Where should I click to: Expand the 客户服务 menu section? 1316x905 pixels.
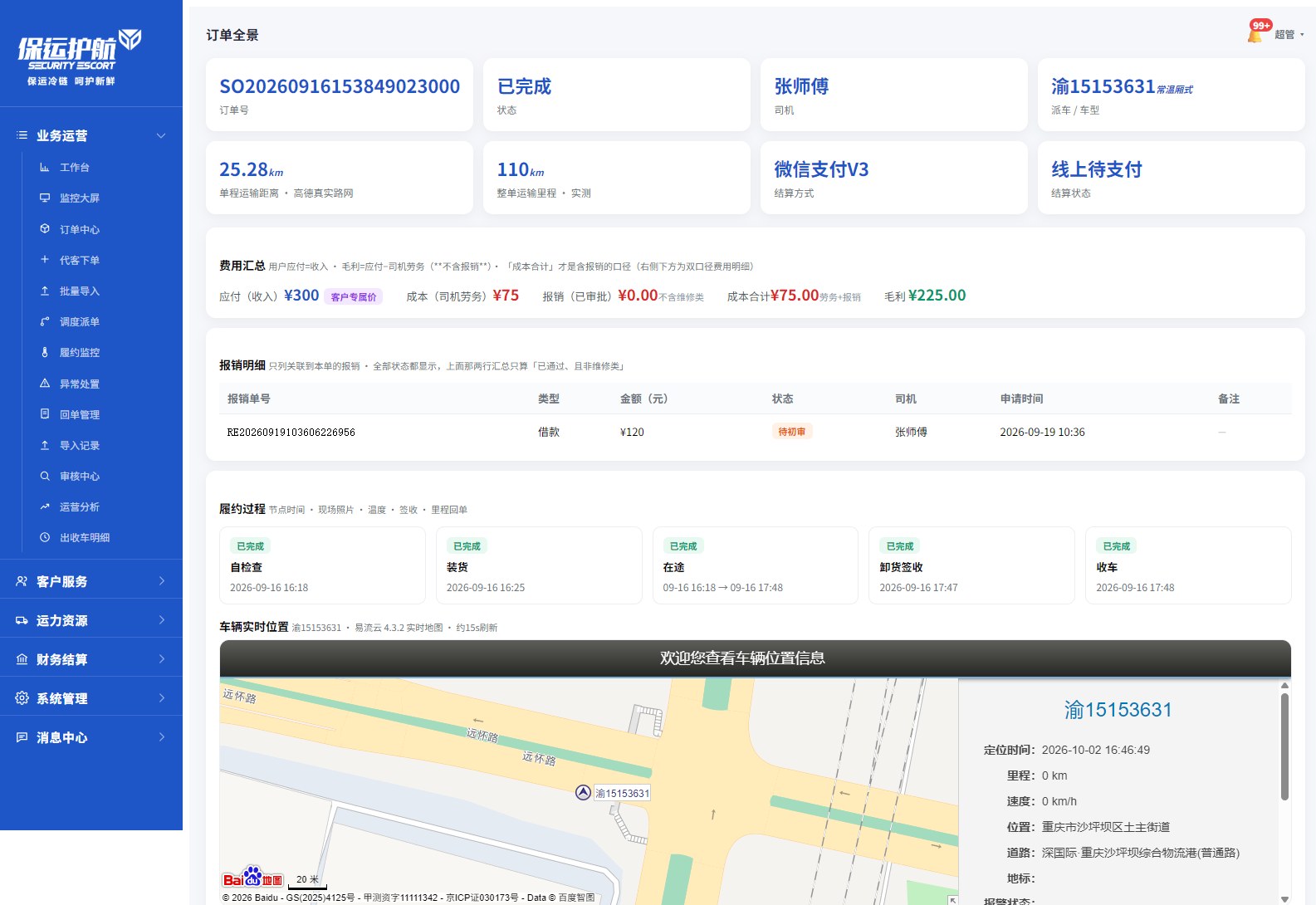(91, 581)
